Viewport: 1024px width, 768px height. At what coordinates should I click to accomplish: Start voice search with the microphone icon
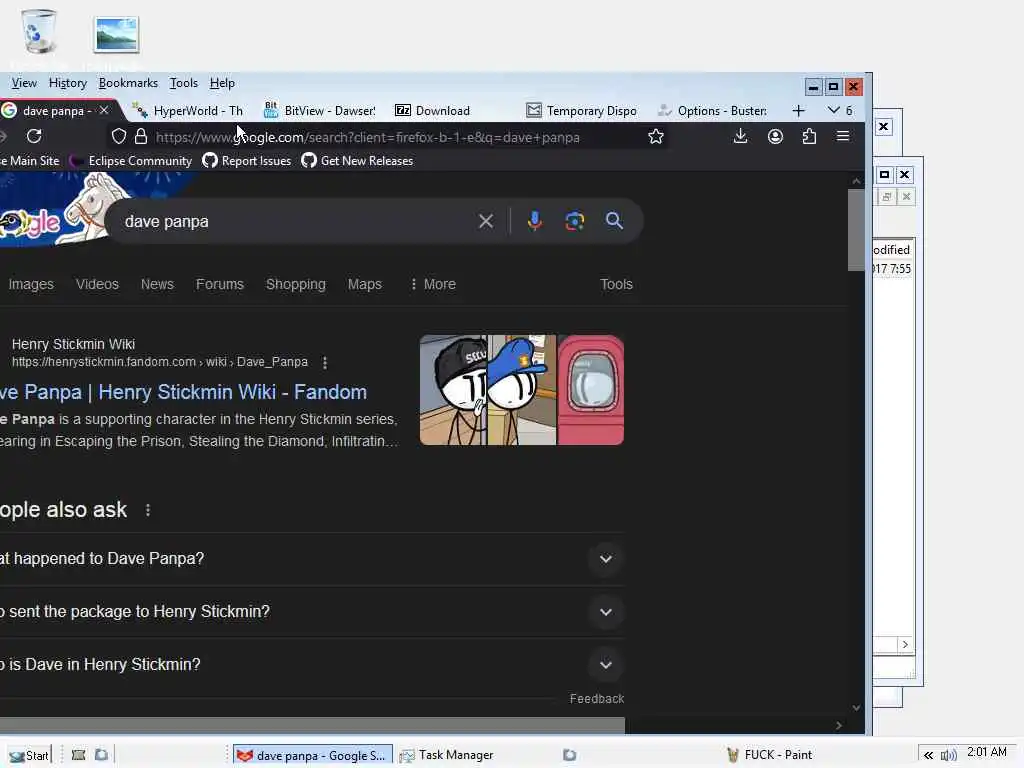pyautogui.click(x=534, y=221)
